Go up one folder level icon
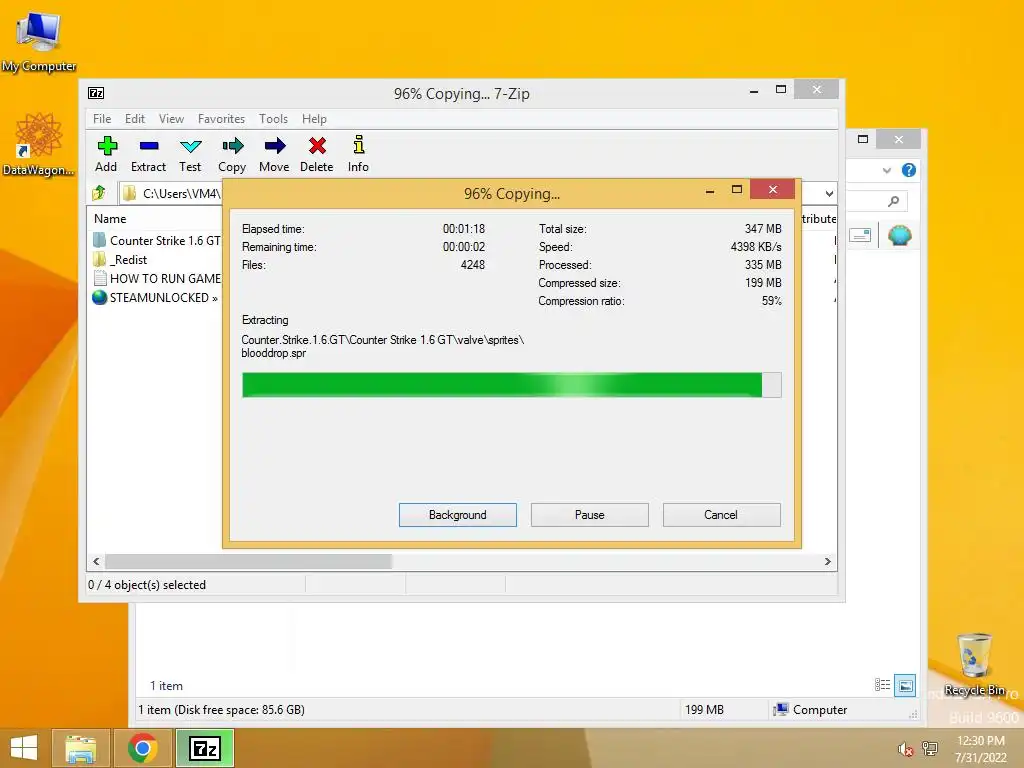The width and height of the screenshot is (1024, 768). tap(99, 193)
